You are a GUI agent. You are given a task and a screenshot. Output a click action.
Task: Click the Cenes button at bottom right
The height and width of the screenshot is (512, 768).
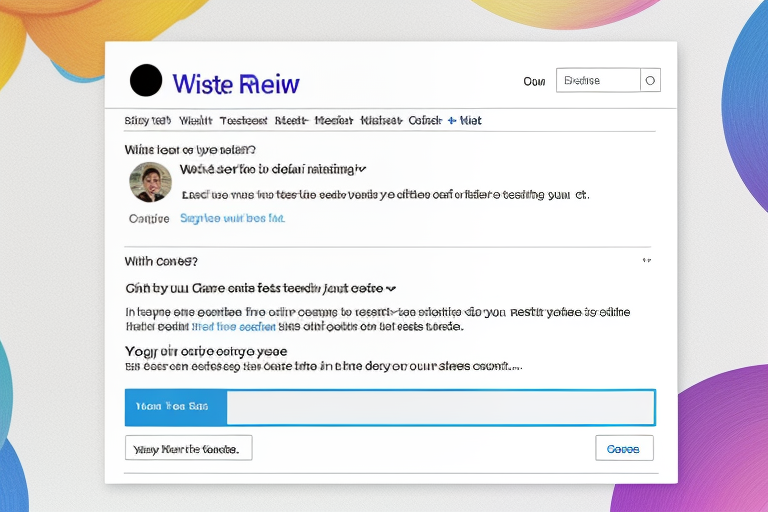pos(624,449)
